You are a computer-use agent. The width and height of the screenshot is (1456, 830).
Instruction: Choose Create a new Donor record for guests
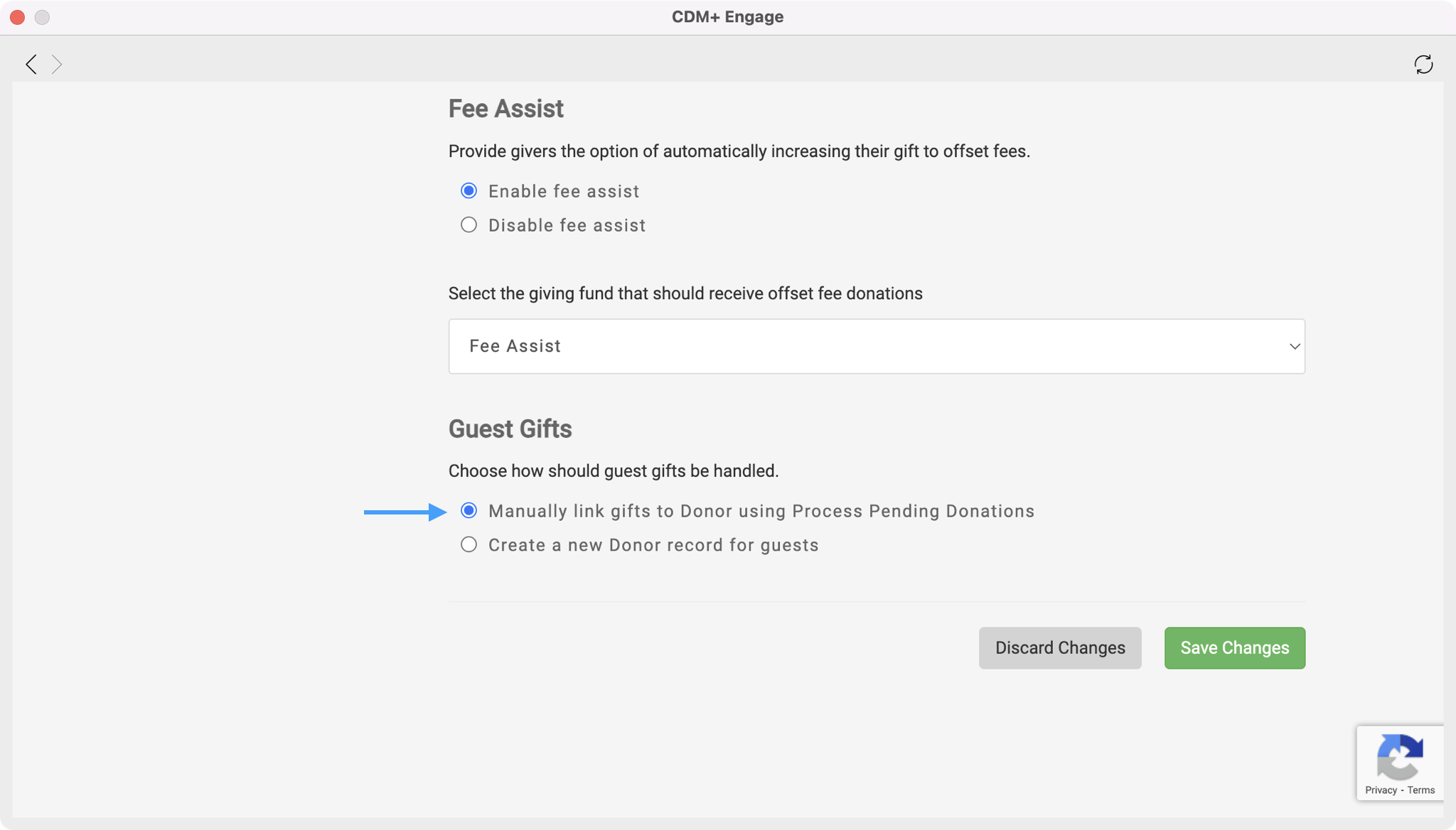469,545
